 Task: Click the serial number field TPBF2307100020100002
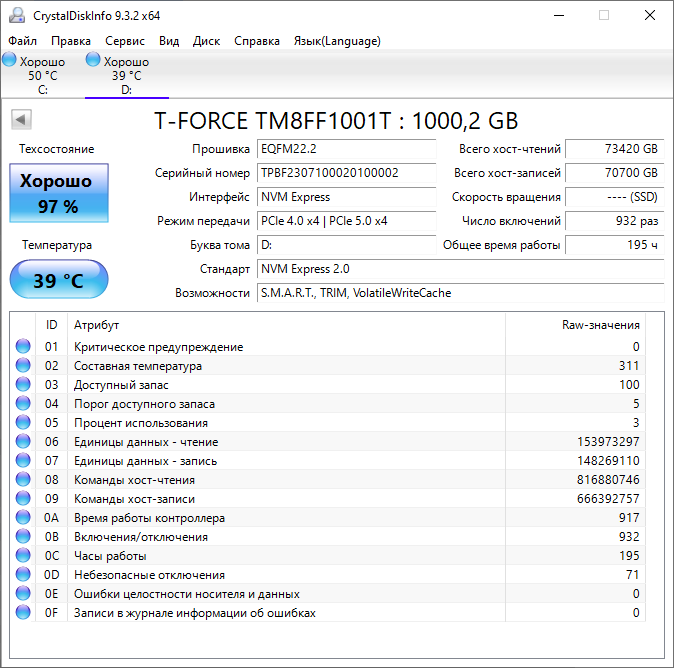[346, 173]
